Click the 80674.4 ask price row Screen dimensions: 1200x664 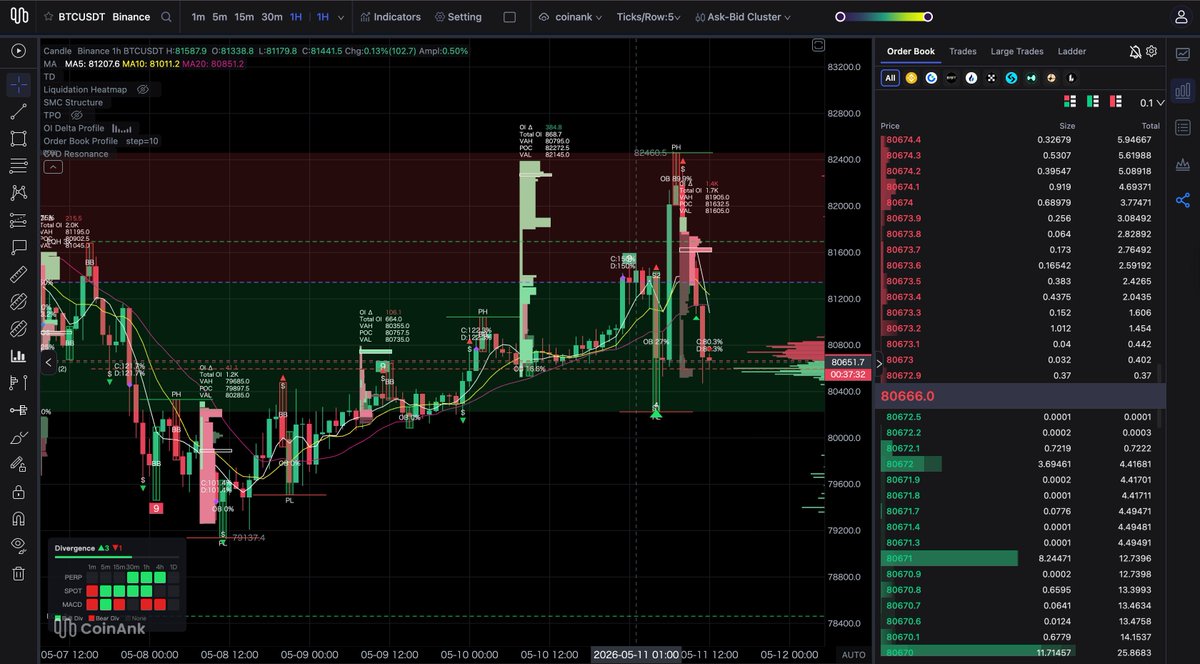pos(1020,139)
